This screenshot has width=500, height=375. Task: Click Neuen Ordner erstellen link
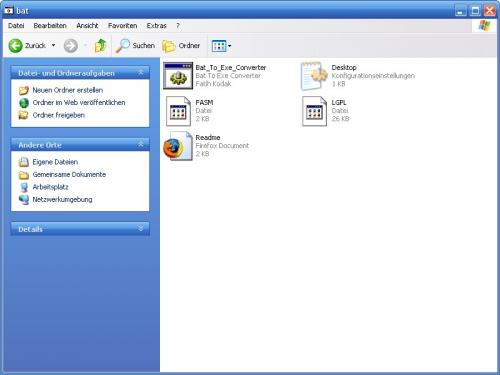click(68, 90)
